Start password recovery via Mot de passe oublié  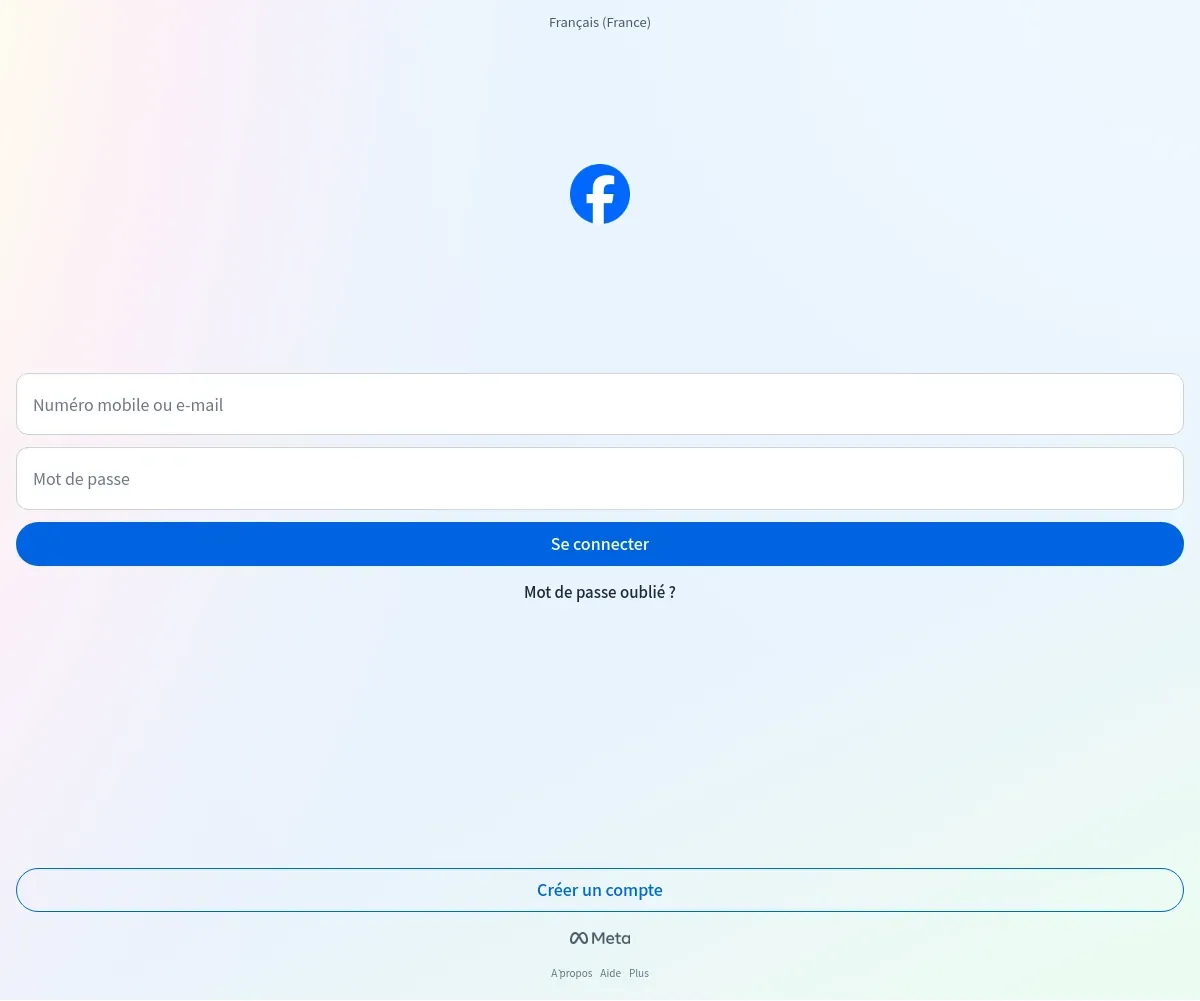600,592
